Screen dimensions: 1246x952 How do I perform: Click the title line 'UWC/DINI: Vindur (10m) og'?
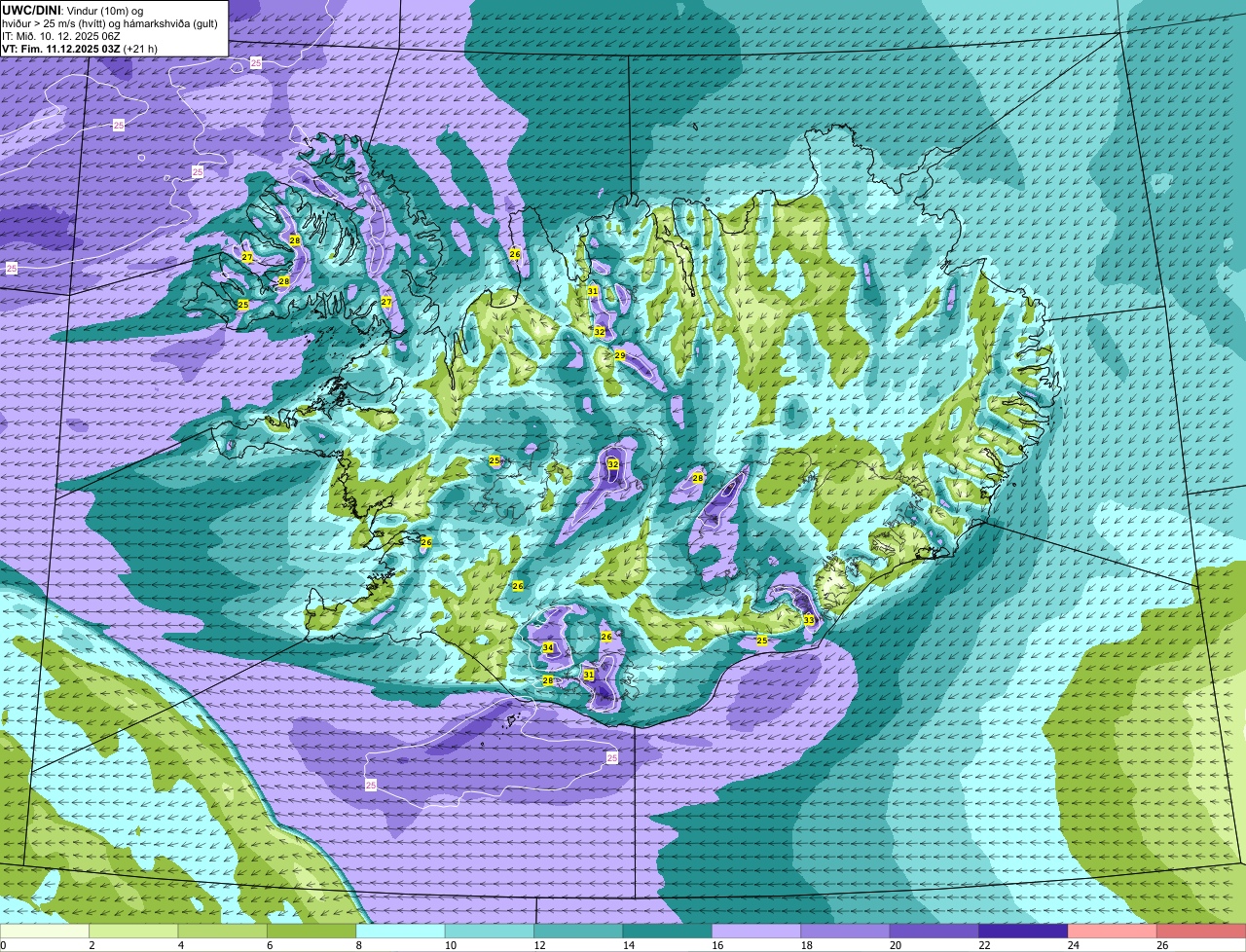pos(73,10)
